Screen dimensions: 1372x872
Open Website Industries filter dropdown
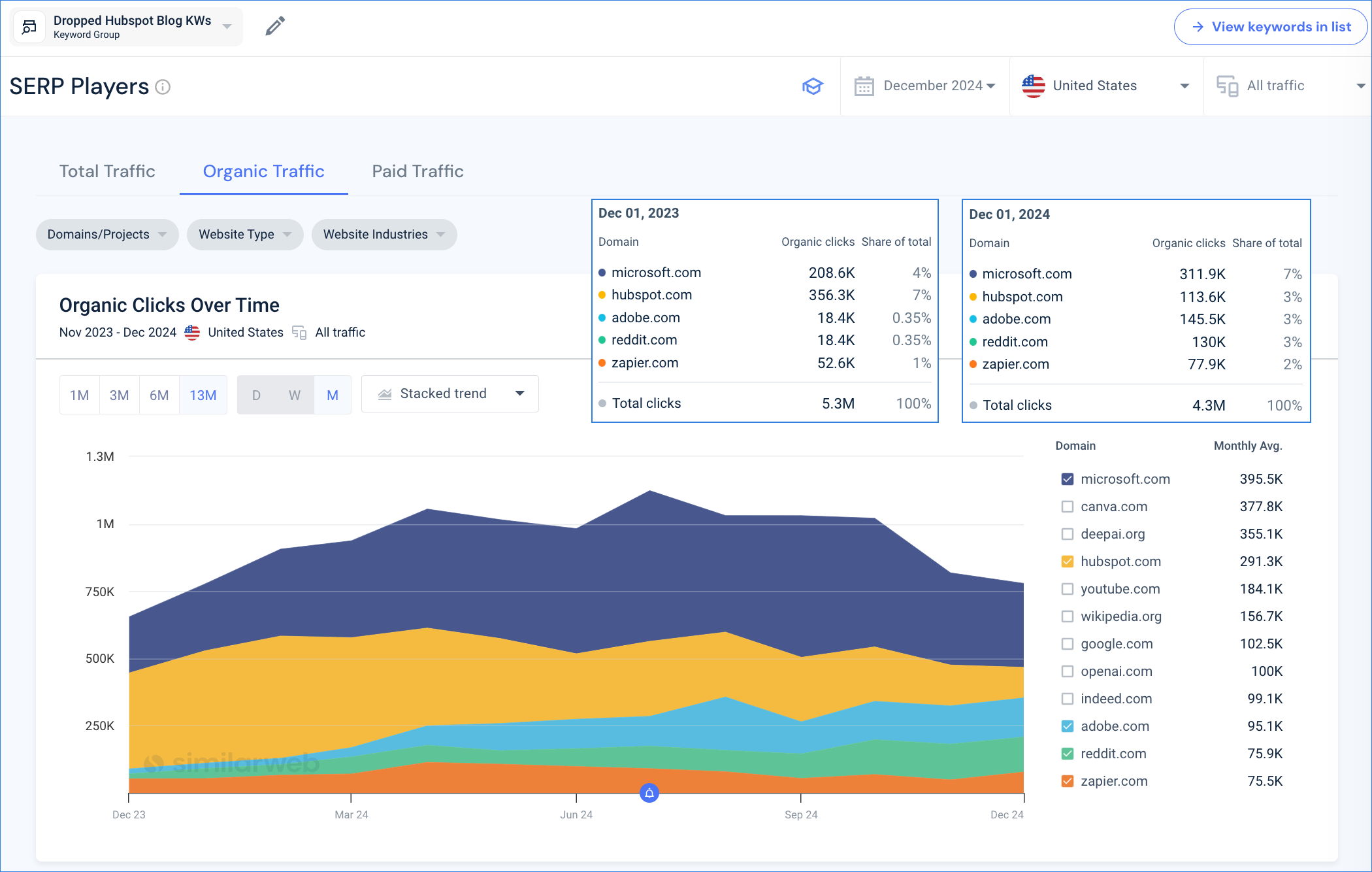pyautogui.click(x=384, y=235)
